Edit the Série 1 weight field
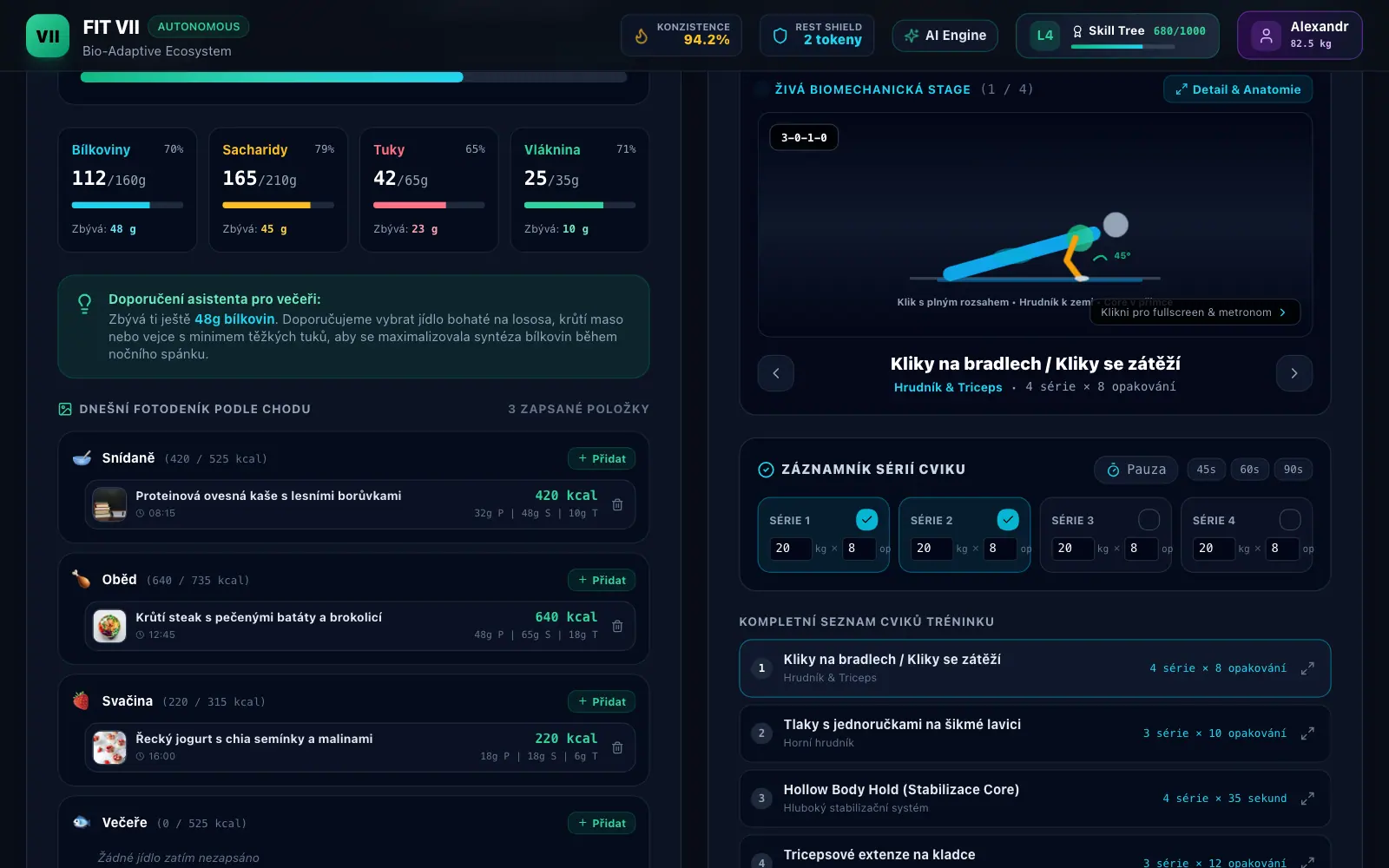Image resolution: width=1389 pixels, height=868 pixels. click(x=791, y=549)
